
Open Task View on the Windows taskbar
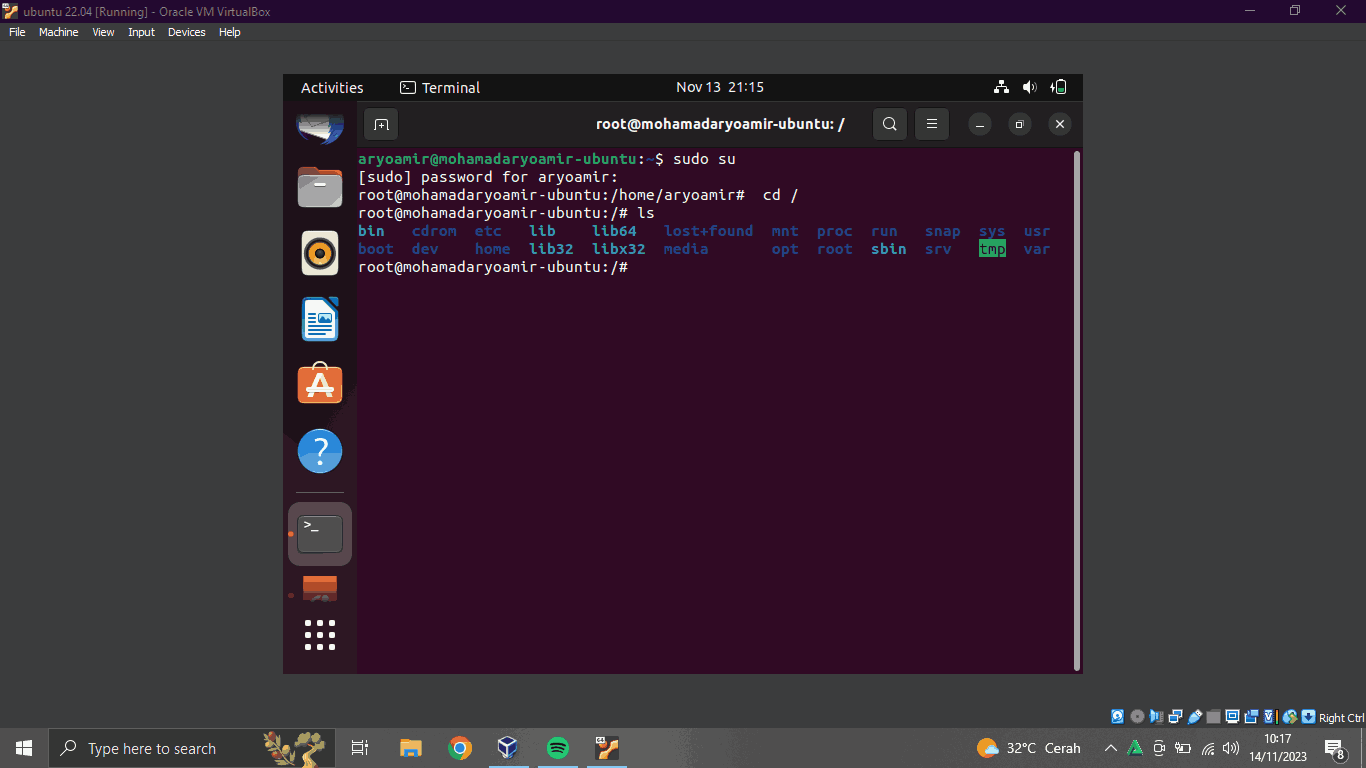[x=360, y=748]
